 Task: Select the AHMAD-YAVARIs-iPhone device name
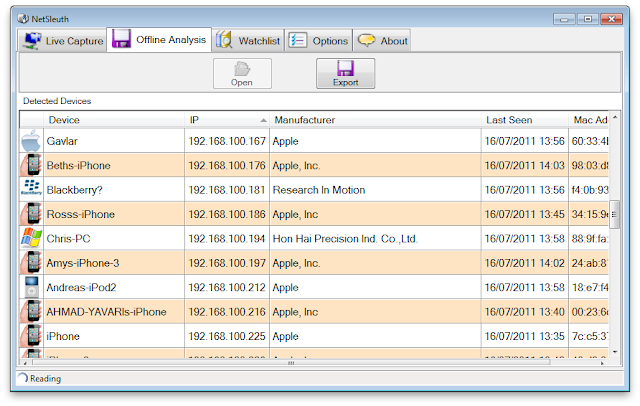(106, 312)
